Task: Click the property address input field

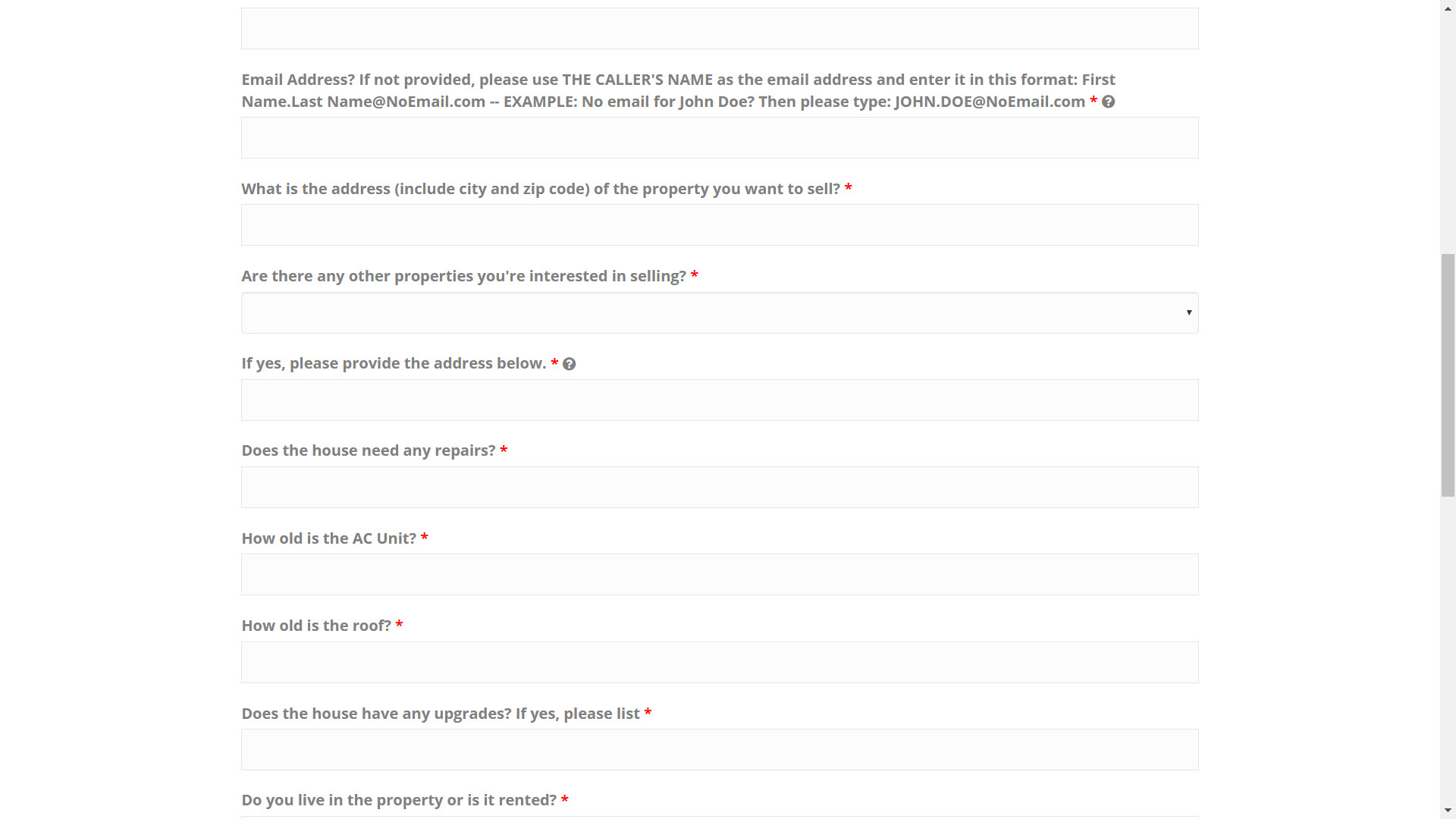Action: [719, 224]
